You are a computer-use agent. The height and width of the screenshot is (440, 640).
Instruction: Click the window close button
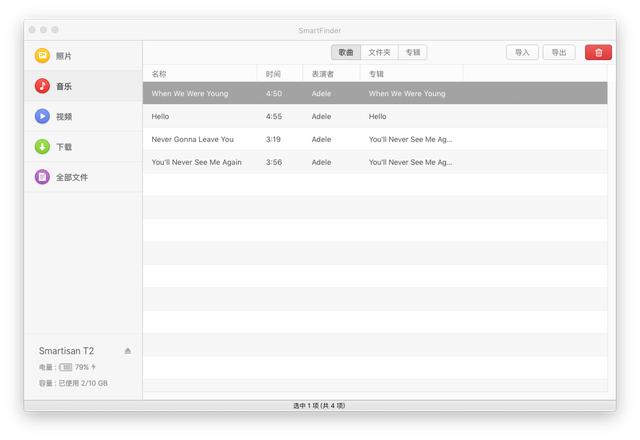coord(32,30)
